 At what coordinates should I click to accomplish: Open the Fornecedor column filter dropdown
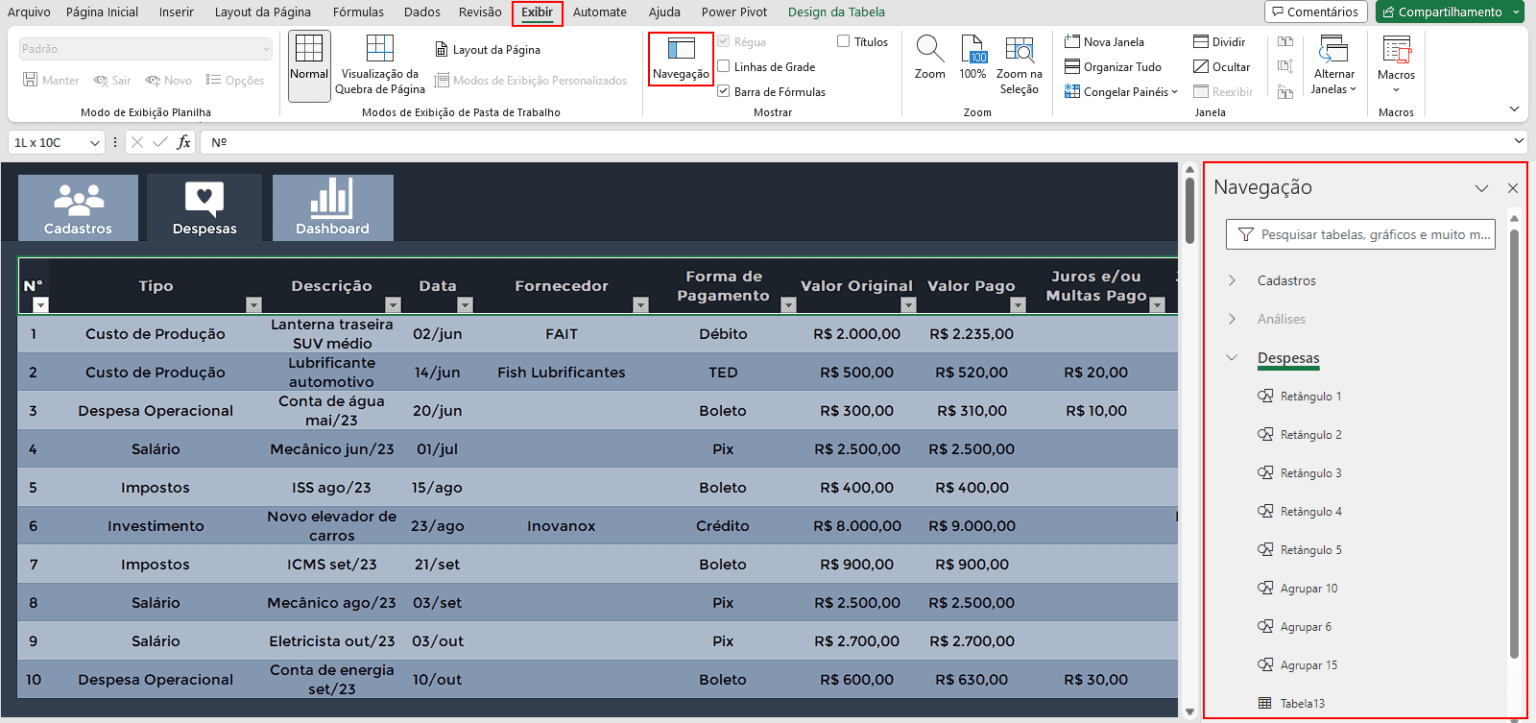(640, 305)
